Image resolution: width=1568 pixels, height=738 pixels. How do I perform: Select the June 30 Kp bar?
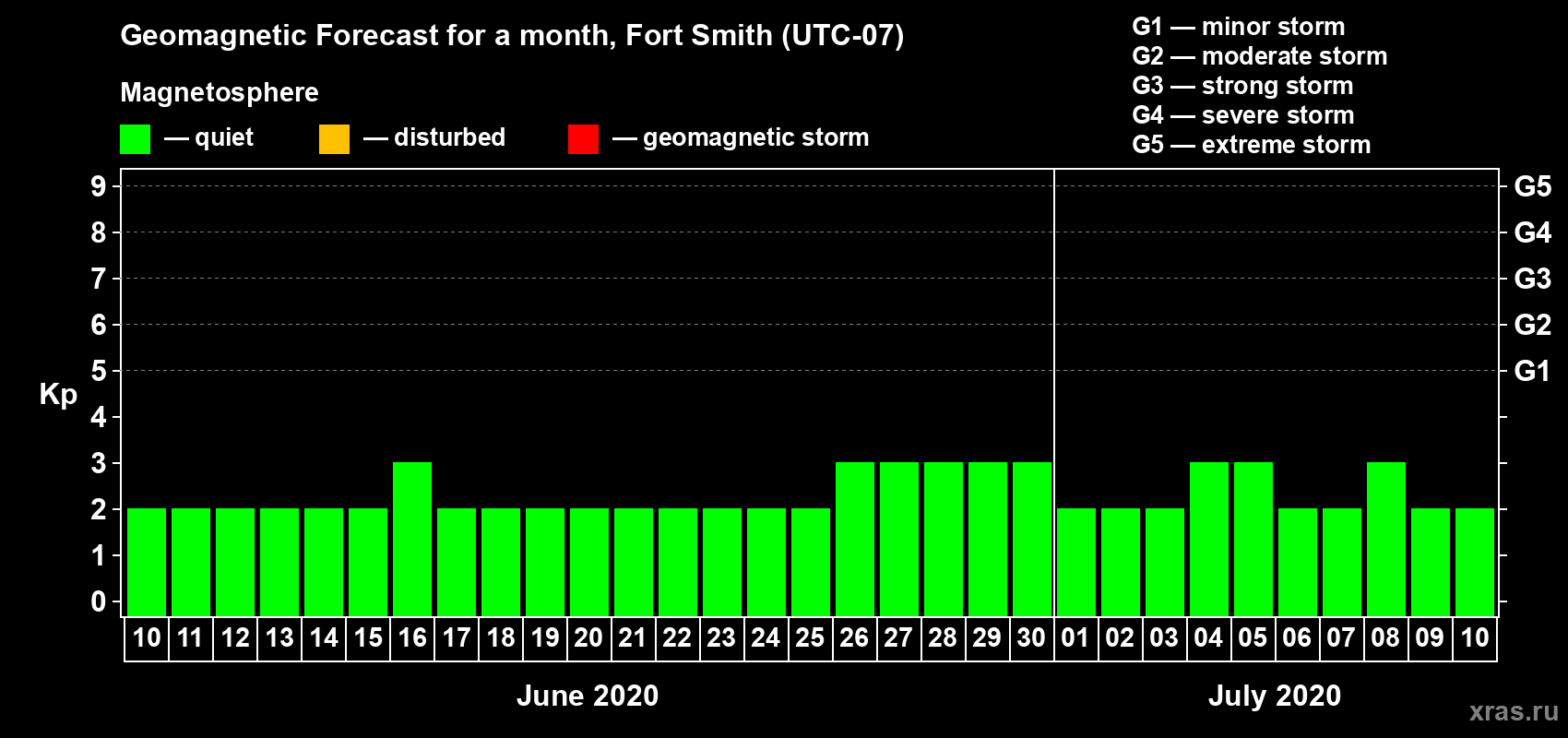(1032, 539)
